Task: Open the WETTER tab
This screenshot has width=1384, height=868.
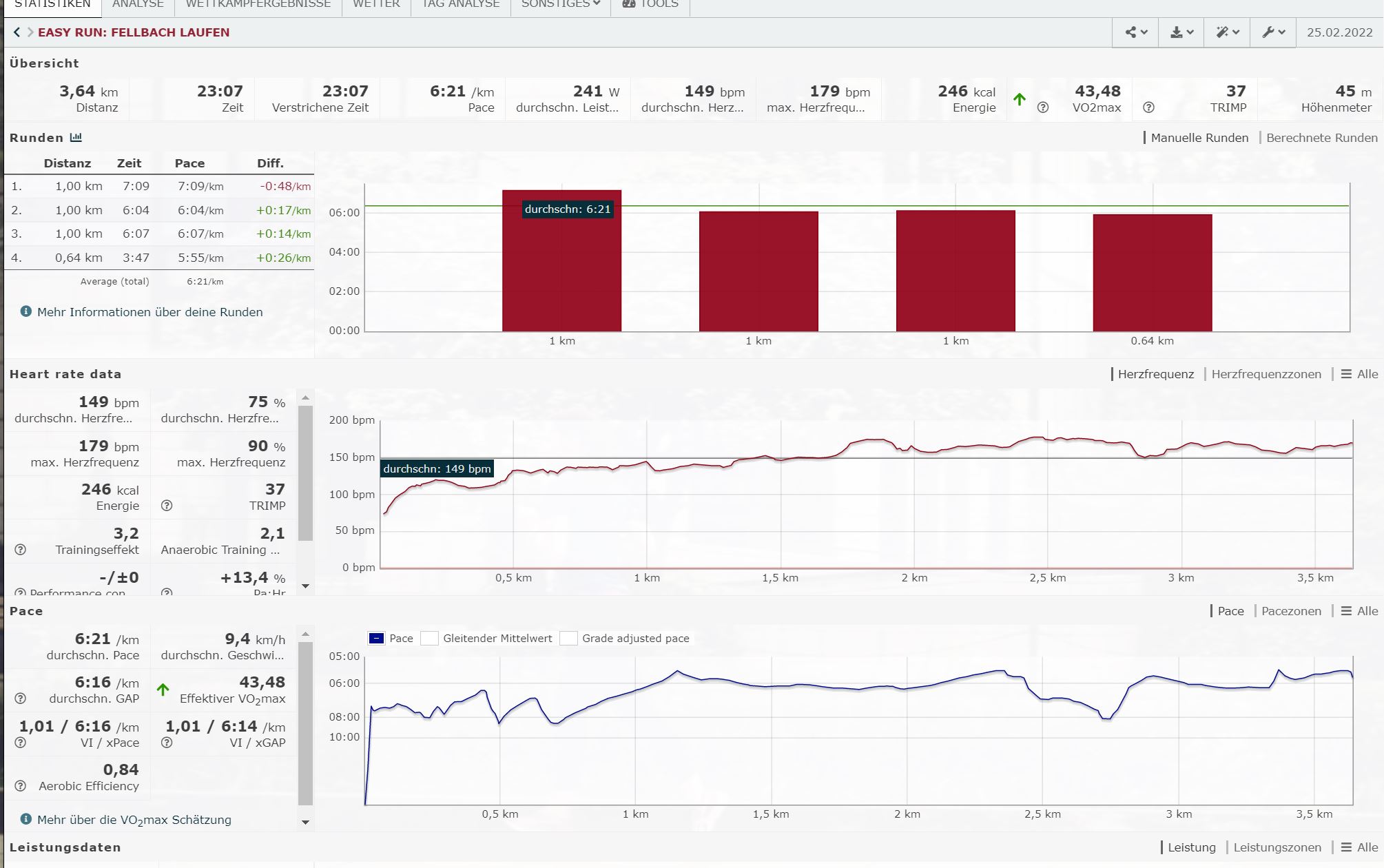Action: tap(376, 4)
